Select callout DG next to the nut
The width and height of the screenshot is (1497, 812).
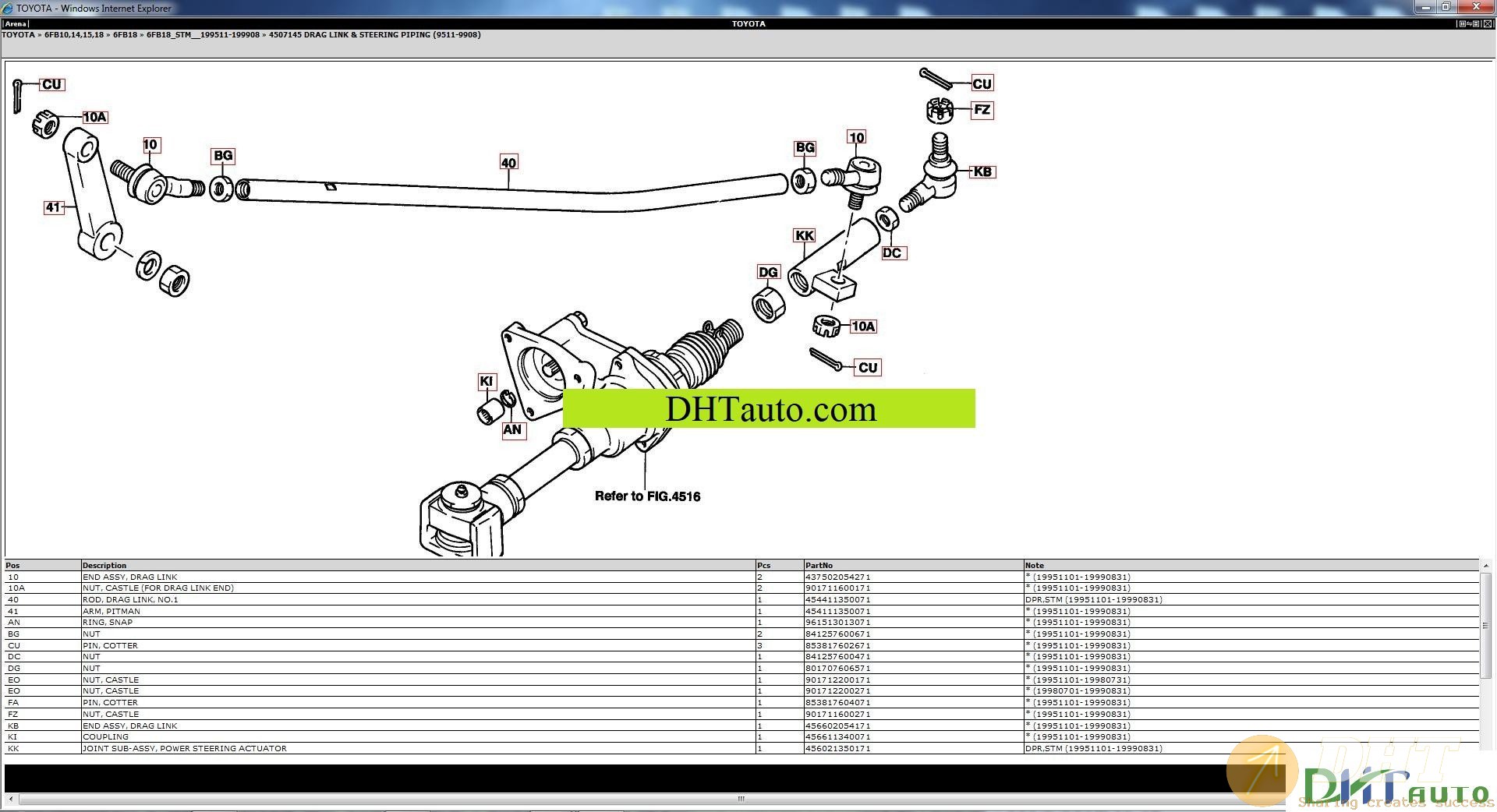768,272
